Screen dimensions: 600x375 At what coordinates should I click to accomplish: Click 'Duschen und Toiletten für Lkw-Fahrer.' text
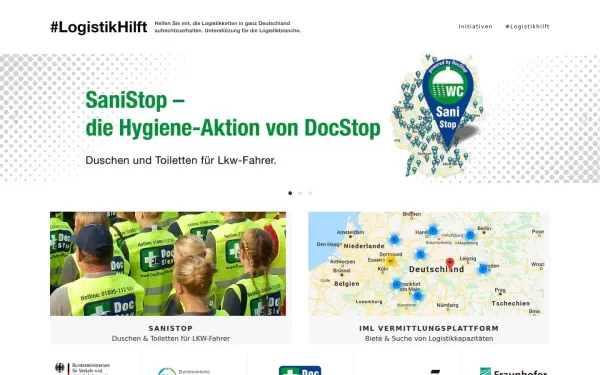coord(181,160)
